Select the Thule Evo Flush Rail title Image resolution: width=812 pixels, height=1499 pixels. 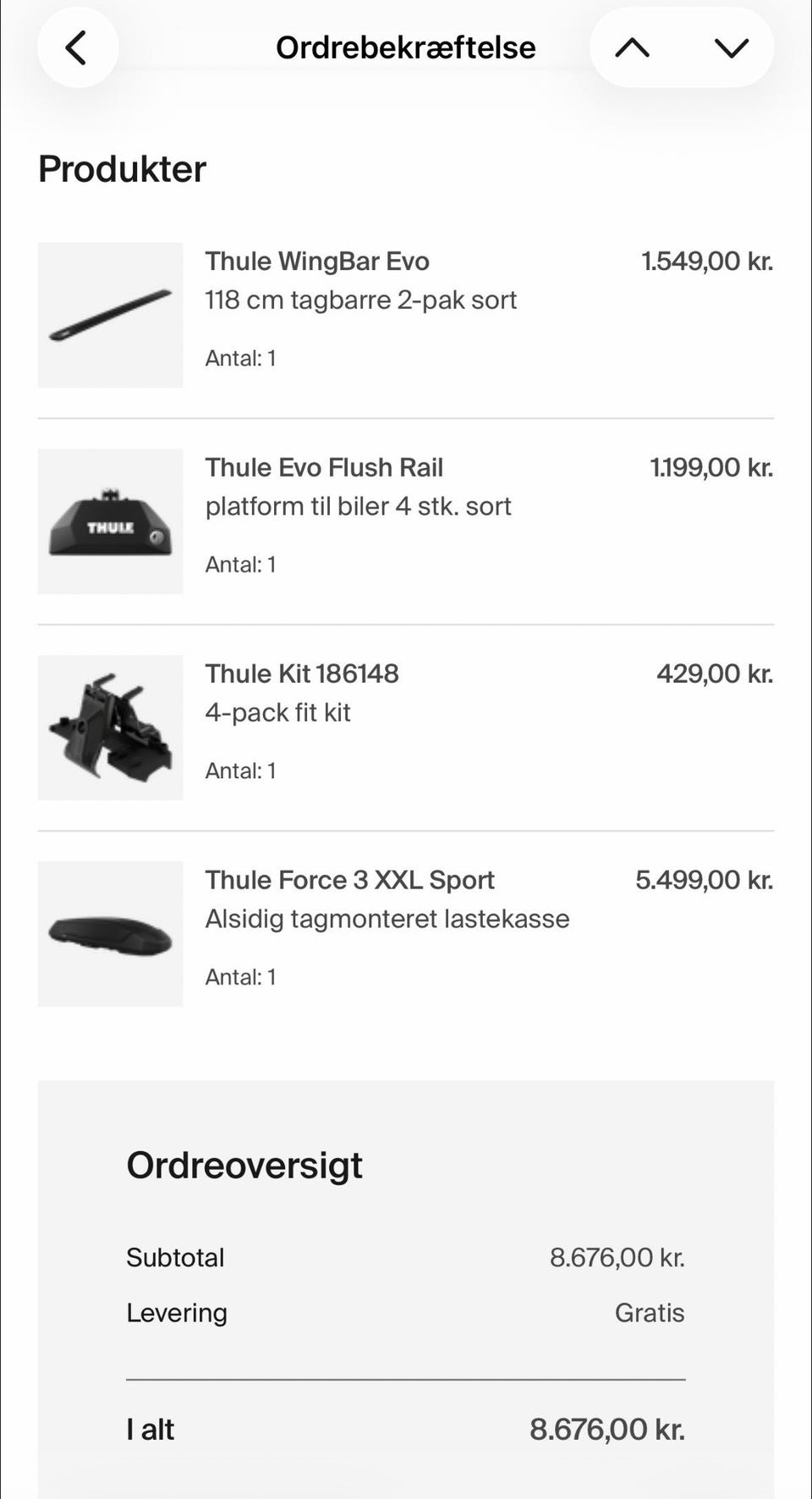pos(324,468)
